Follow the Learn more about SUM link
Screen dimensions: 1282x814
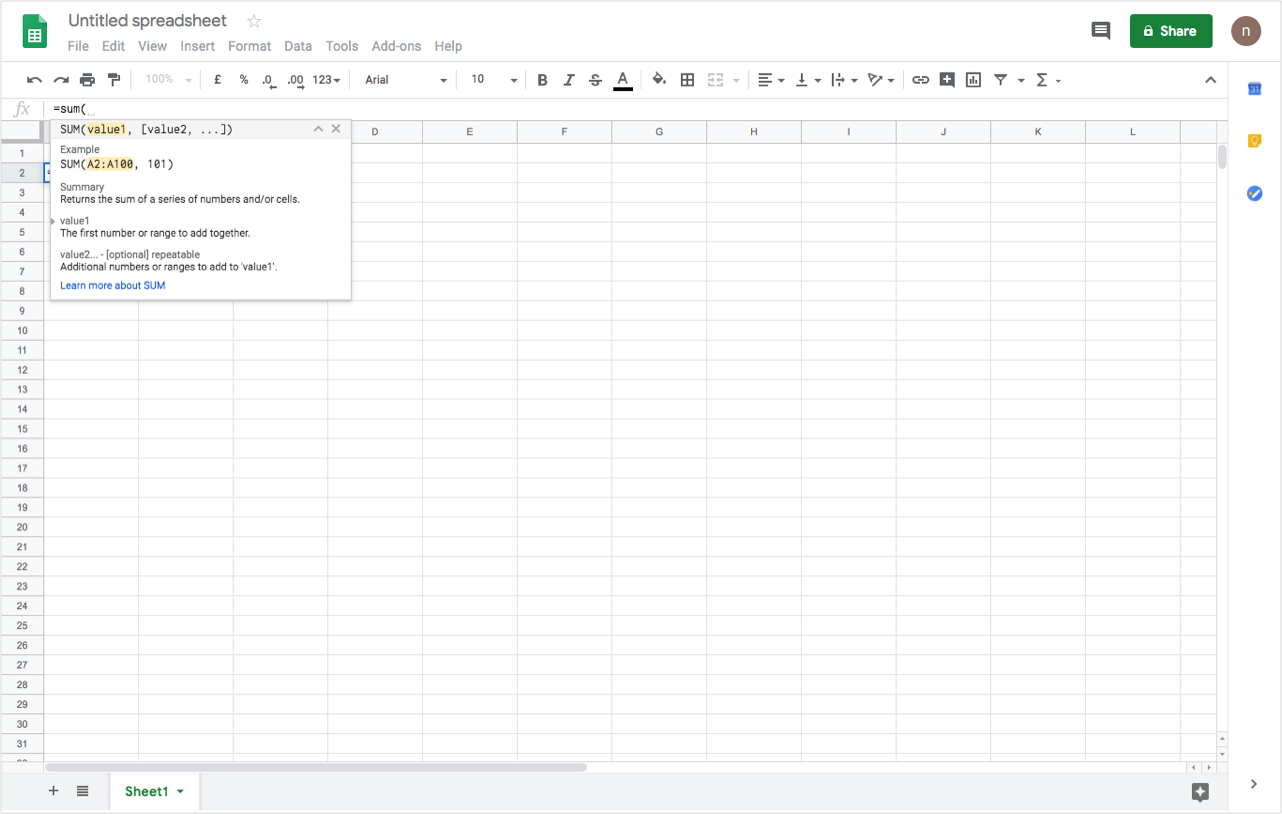tap(112, 285)
